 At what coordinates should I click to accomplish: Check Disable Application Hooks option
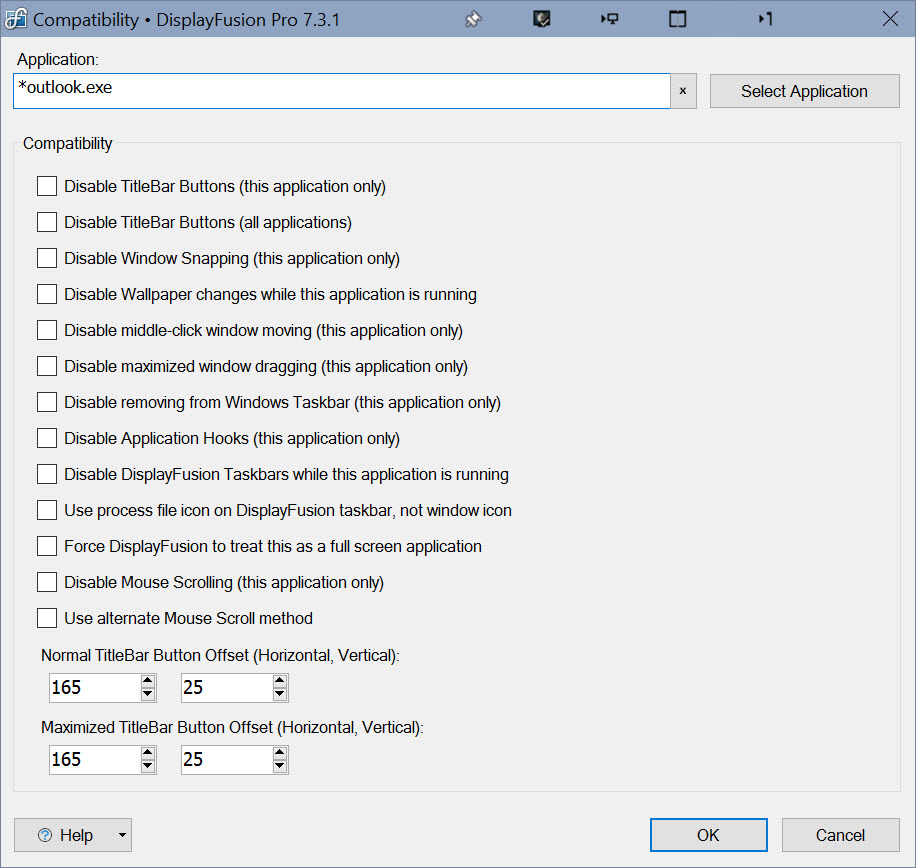(47, 438)
